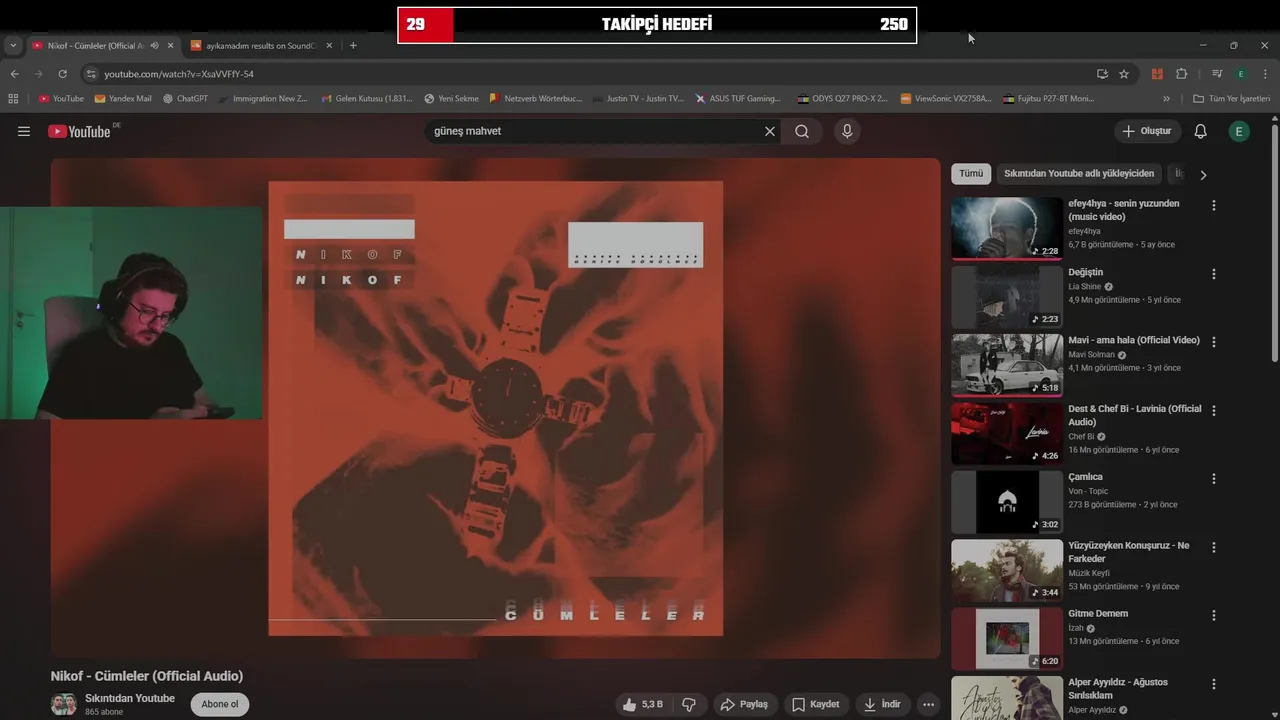Open Chrome new tab with plus
Screen dimensions: 1280x720
click(353, 46)
